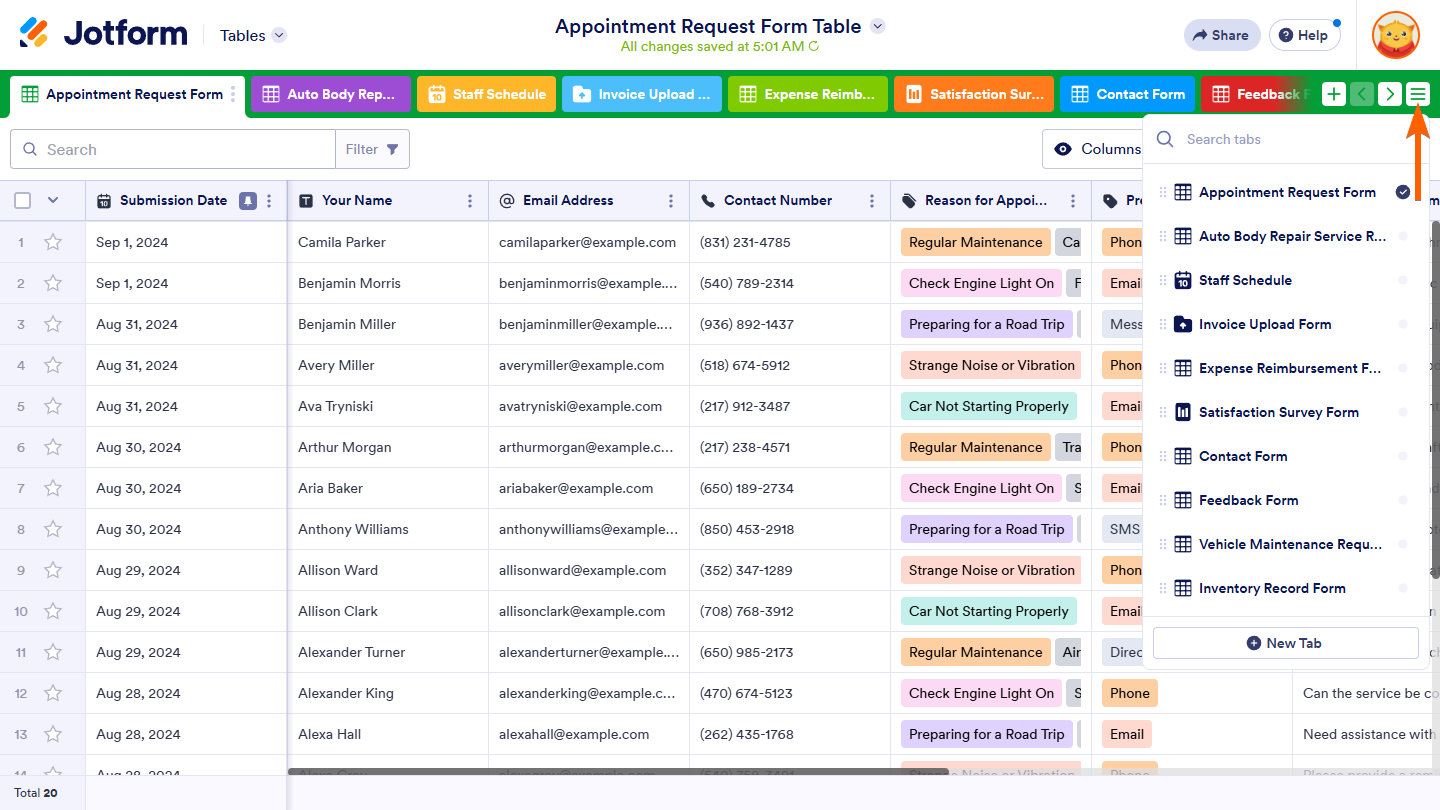Image resolution: width=1440 pixels, height=810 pixels.
Task: Expand the table title dropdown arrow
Action: tap(877, 26)
